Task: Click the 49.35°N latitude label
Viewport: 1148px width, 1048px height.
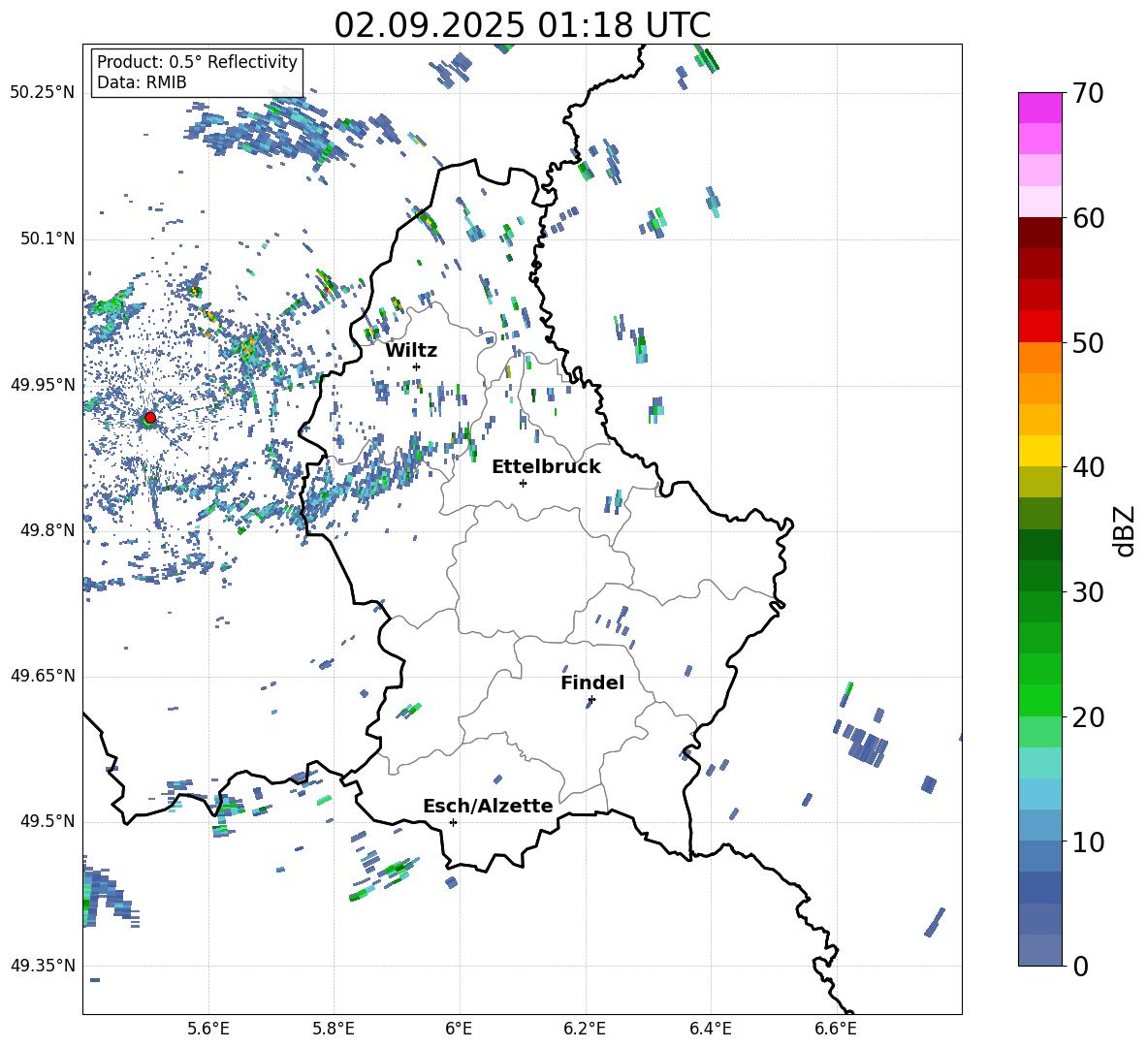Action: pos(43,966)
